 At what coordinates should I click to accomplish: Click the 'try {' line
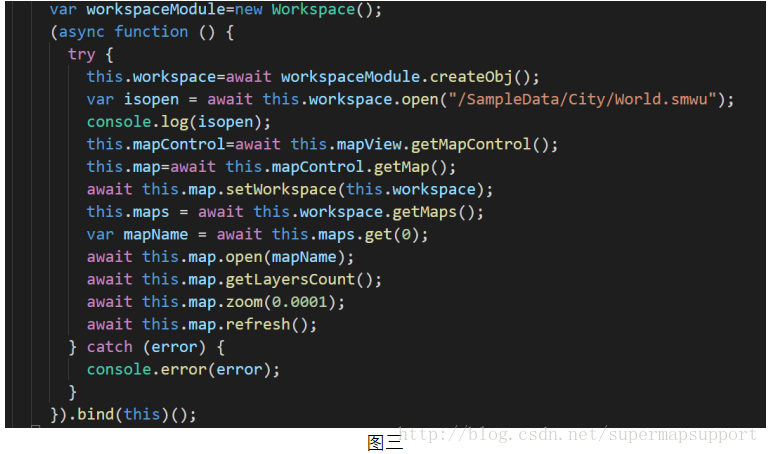[x=91, y=54]
